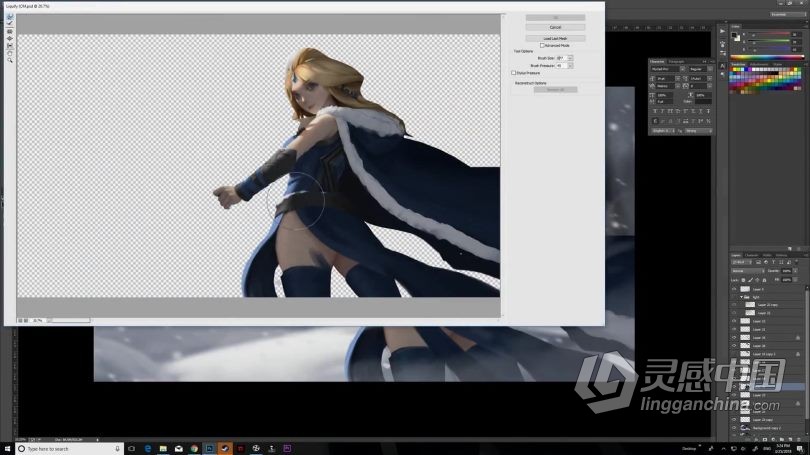The image size is (810, 455).
Task: Open the Essentials workspace switcher
Action: (x=787, y=14)
